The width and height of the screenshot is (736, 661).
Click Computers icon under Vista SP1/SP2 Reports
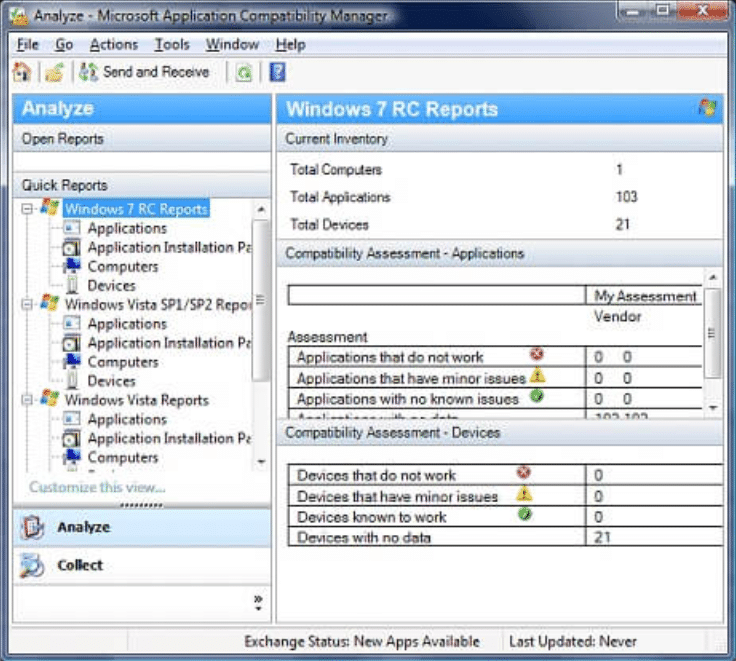(72, 361)
